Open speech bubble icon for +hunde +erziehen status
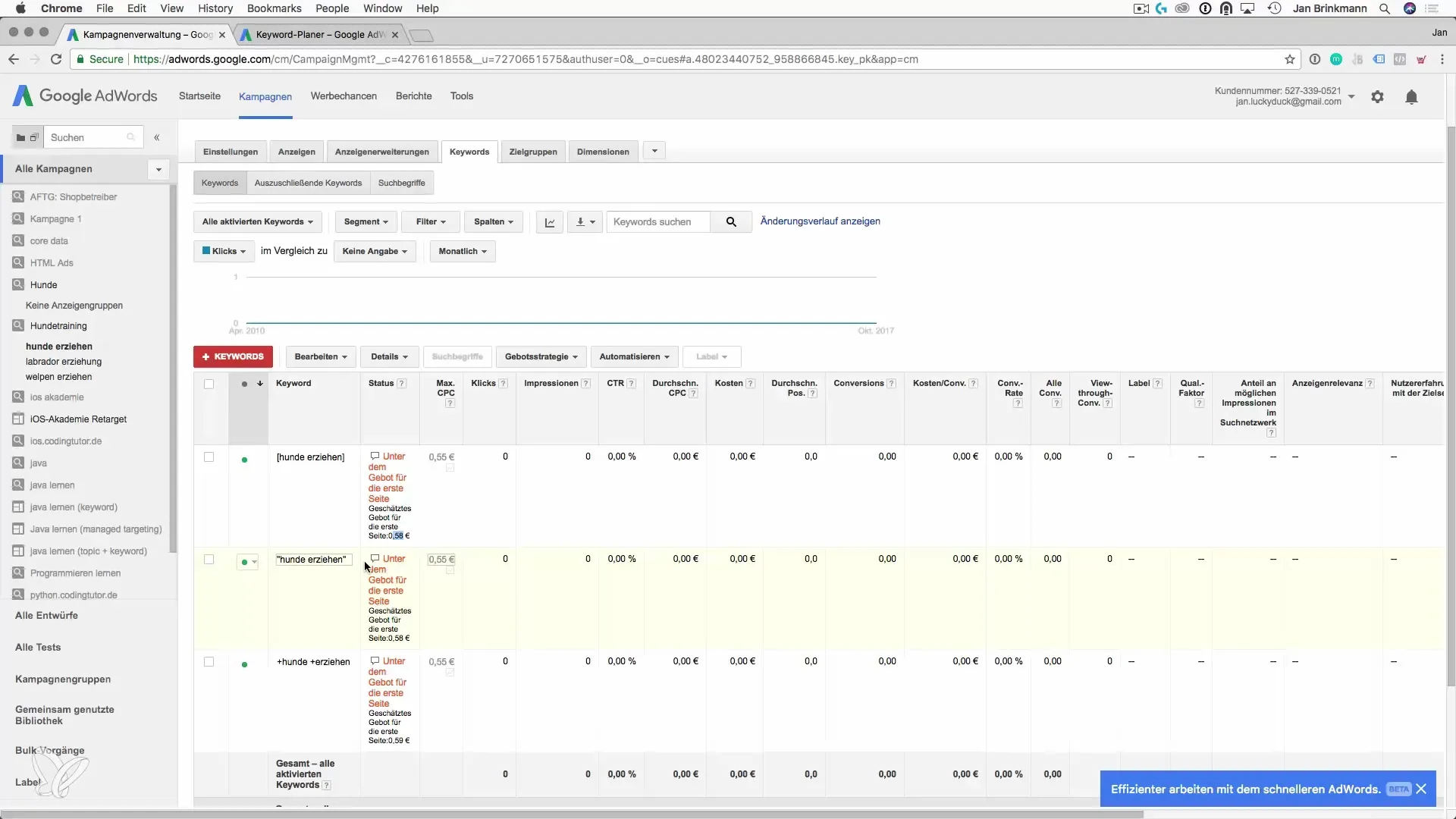Image resolution: width=1456 pixels, height=819 pixels. point(375,661)
